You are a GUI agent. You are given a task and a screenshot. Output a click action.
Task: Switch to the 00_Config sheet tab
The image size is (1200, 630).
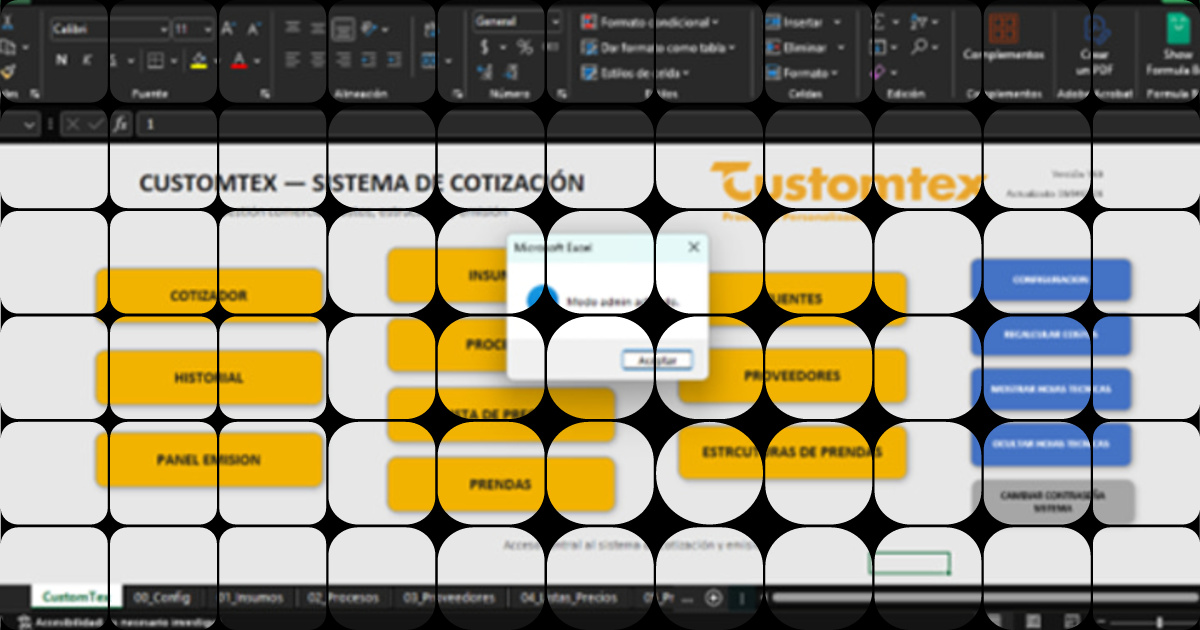(162, 598)
